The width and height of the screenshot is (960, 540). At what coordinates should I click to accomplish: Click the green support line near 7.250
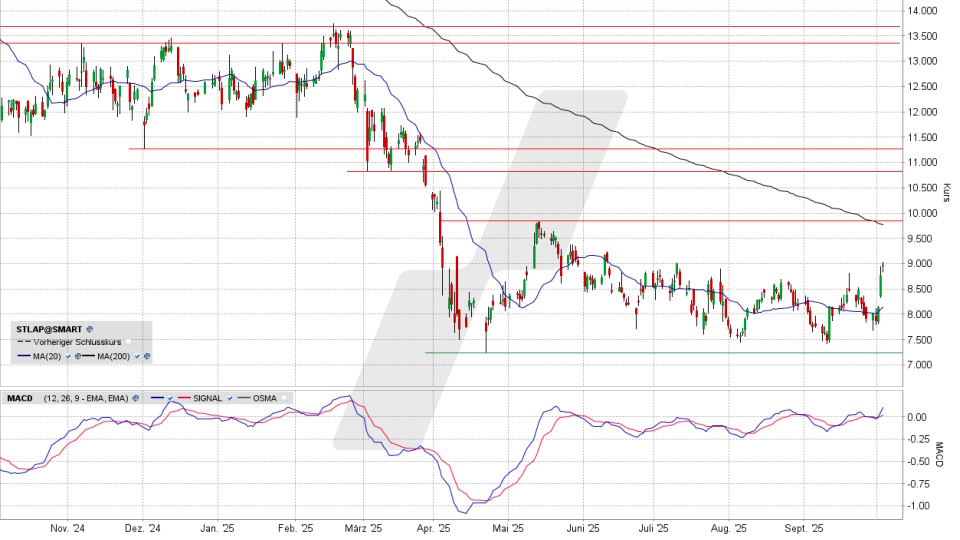(650, 352)
